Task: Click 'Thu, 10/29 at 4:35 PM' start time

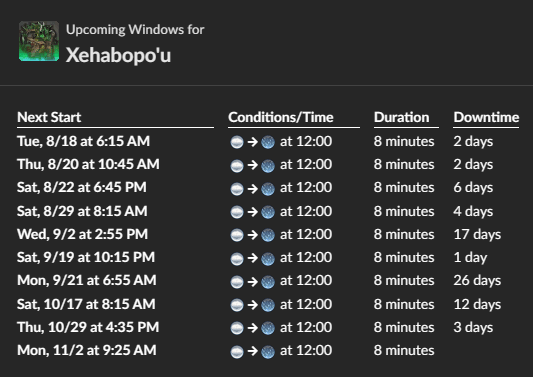Action: 88,327
